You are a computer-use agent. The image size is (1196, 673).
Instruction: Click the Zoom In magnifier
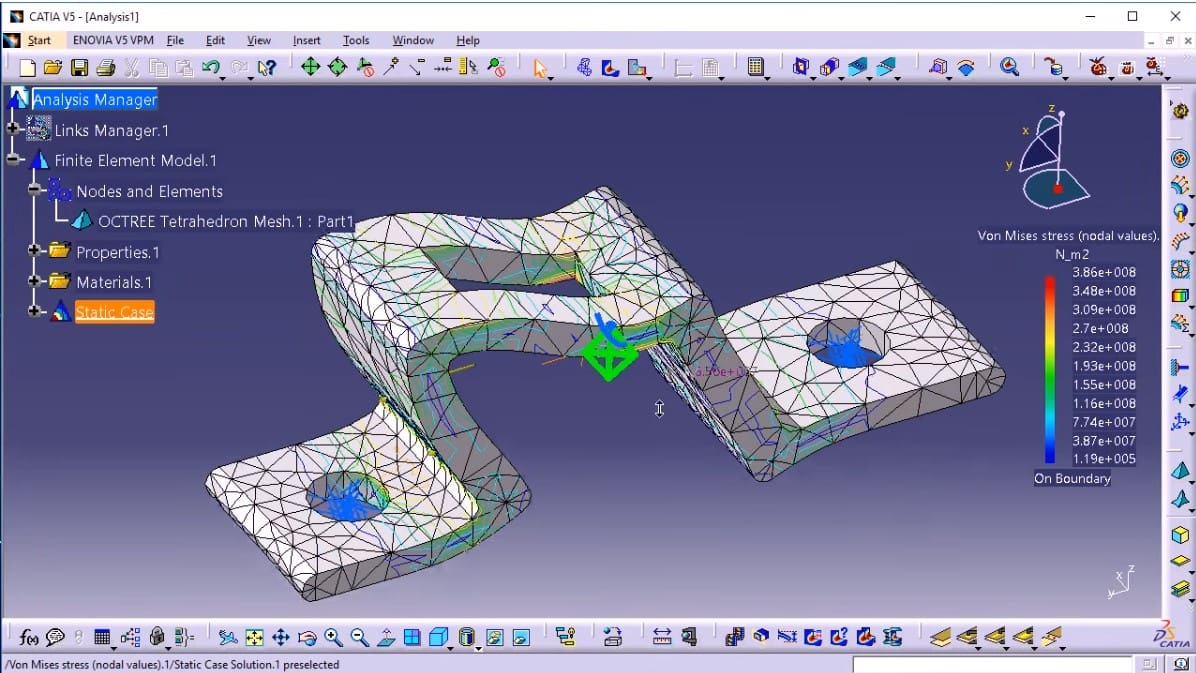click(333, 637)
